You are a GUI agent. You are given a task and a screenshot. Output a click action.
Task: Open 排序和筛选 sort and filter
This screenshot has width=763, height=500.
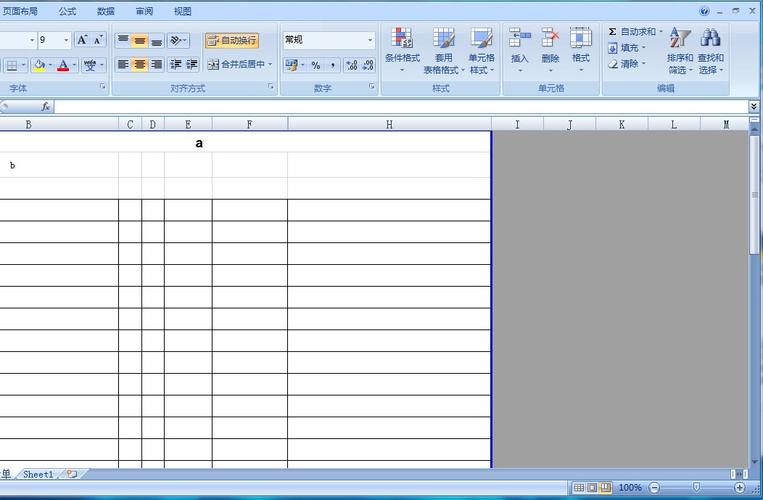coord(680,51)
